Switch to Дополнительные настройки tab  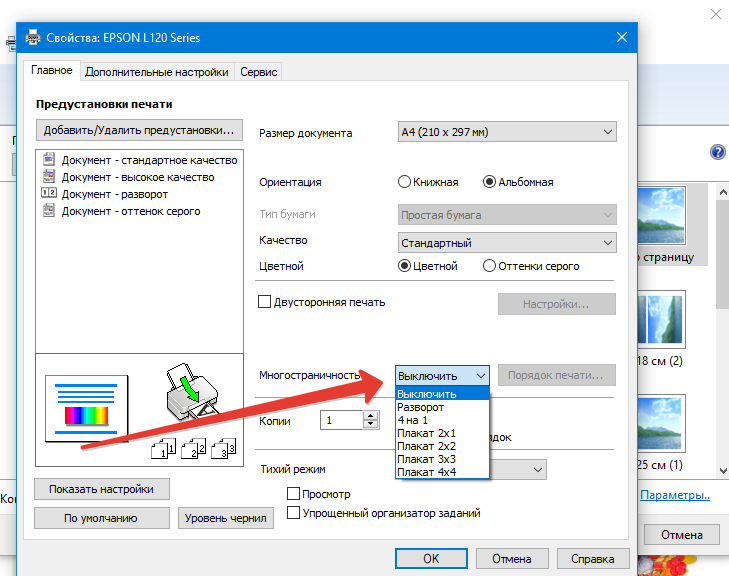click(x=157, y=72)
